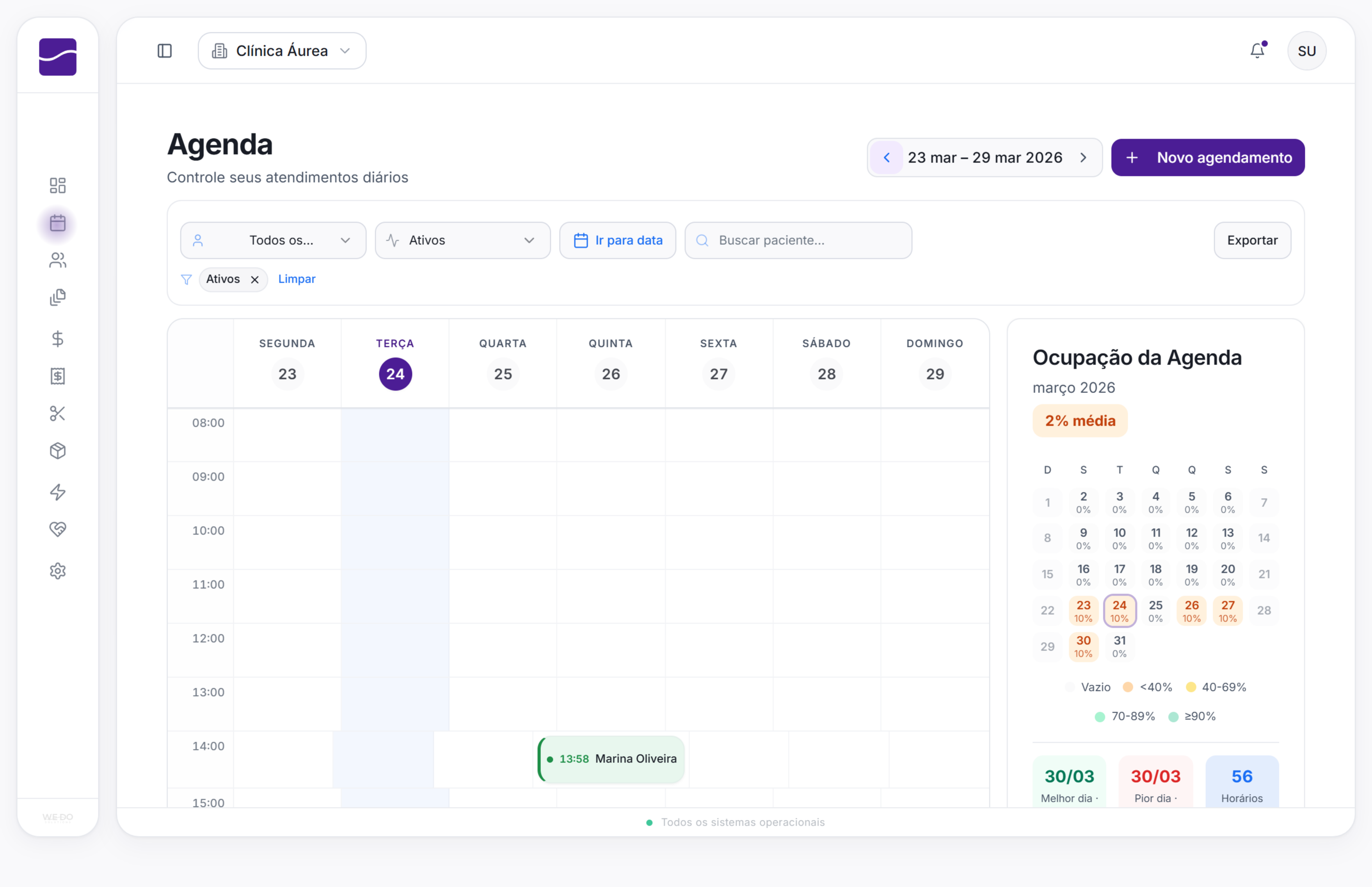Click the Limpar filters link

pyautogui.click(x=297, y=279)
